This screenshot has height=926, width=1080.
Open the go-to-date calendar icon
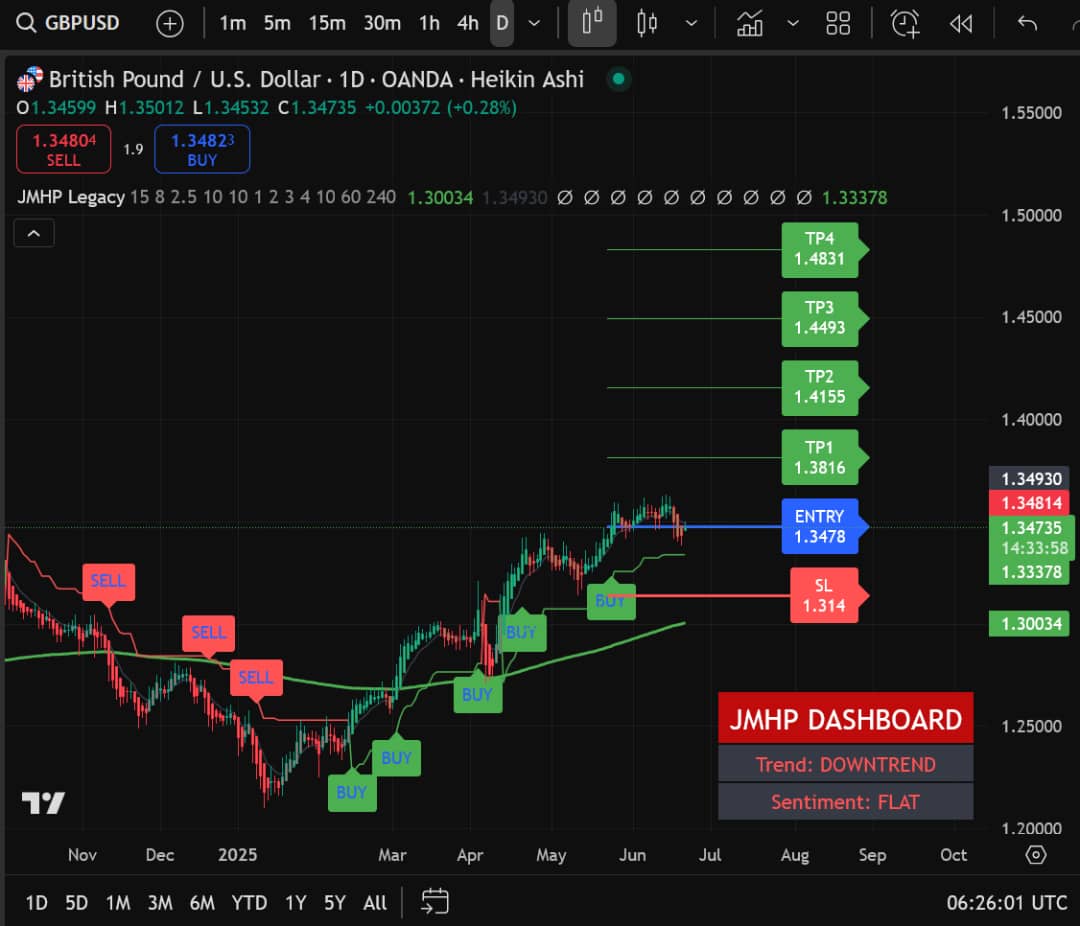point(435,902)
